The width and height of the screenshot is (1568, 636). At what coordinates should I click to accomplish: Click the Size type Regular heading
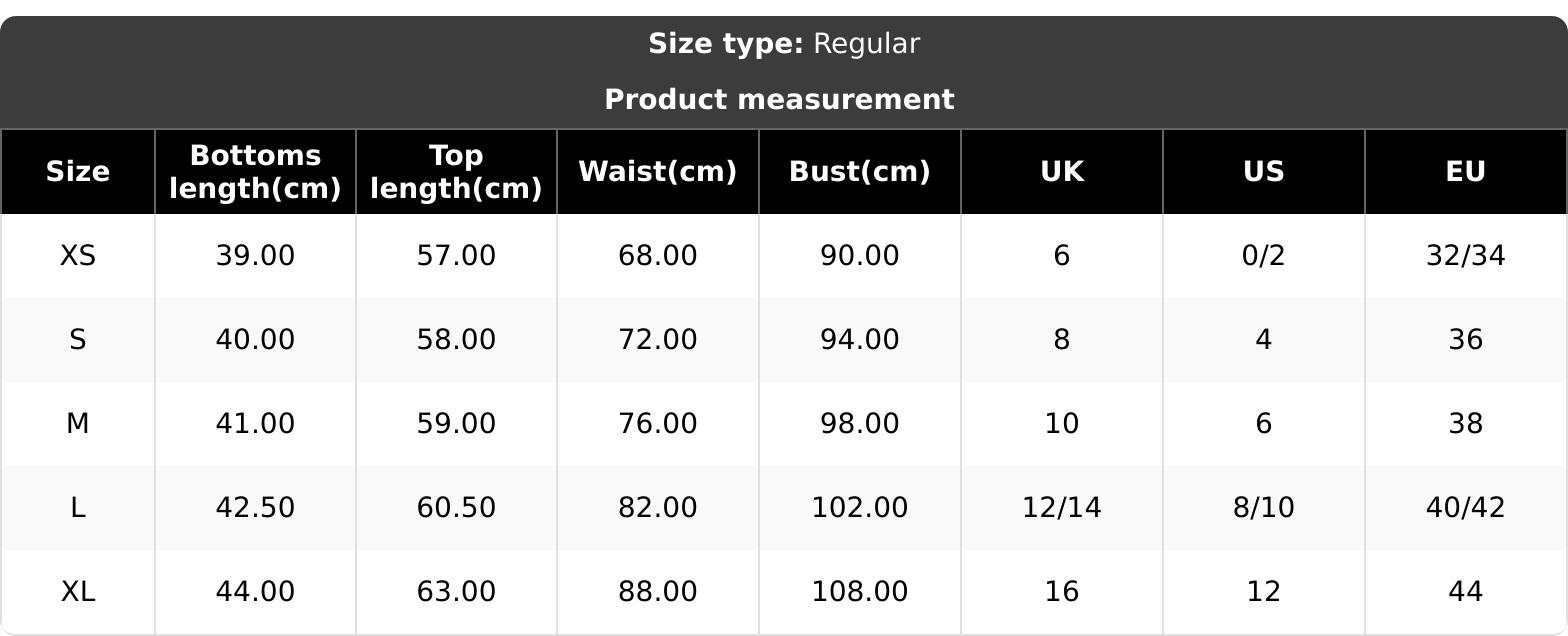pos(784,44)
